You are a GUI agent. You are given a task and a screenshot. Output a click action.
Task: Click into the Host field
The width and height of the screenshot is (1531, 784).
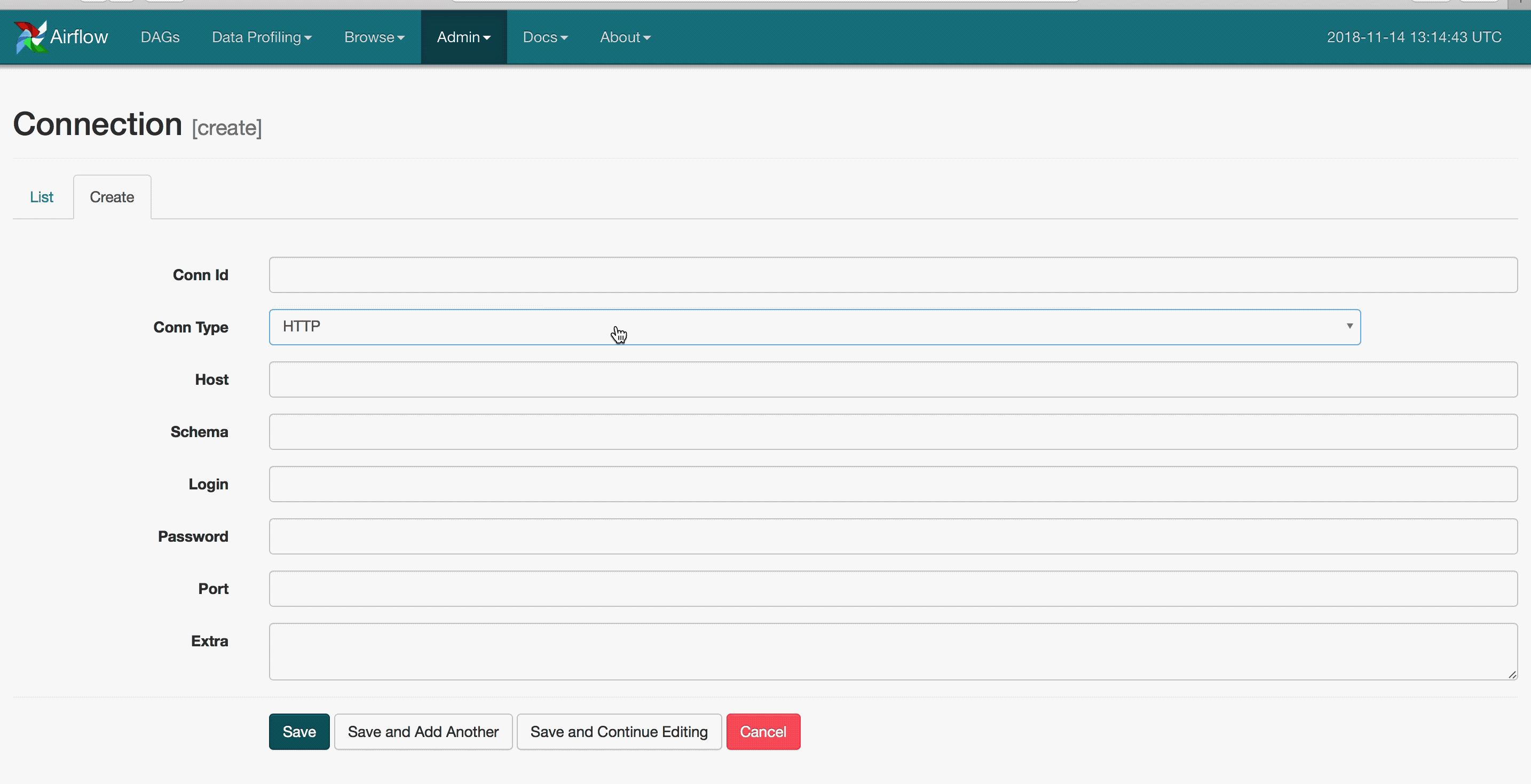893,379
